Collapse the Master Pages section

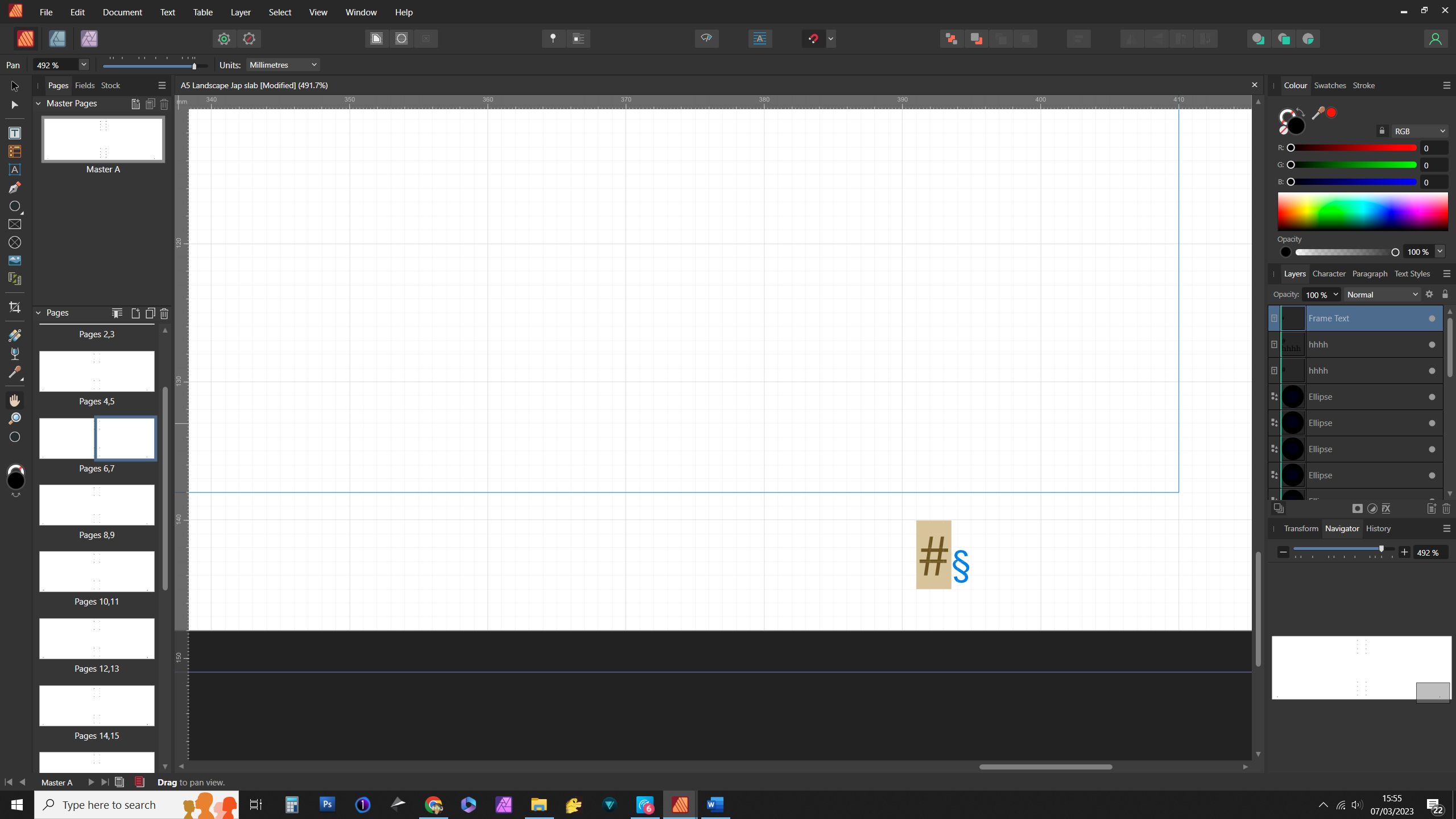pos(39,104)
